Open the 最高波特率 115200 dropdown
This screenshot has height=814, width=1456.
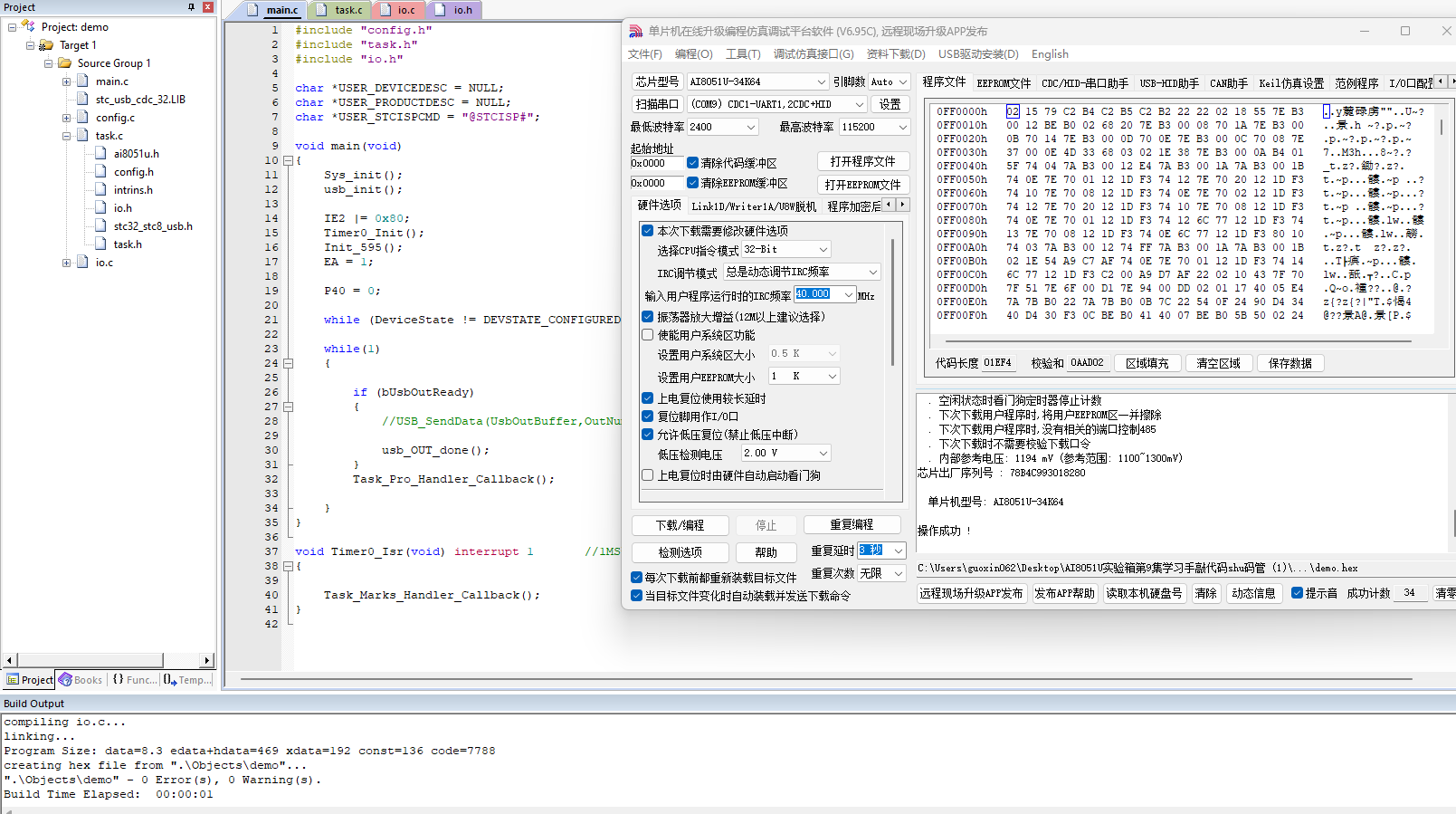[x=874, y=127]
